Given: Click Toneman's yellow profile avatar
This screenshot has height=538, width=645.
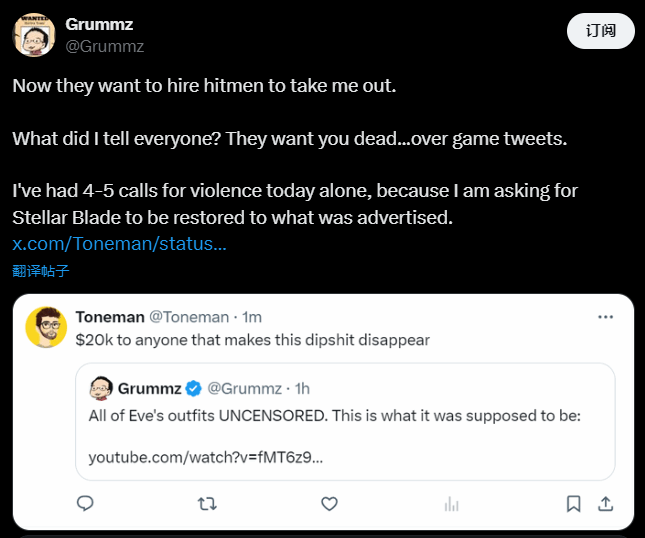Looking at the screenshot, I should point(46,327).
